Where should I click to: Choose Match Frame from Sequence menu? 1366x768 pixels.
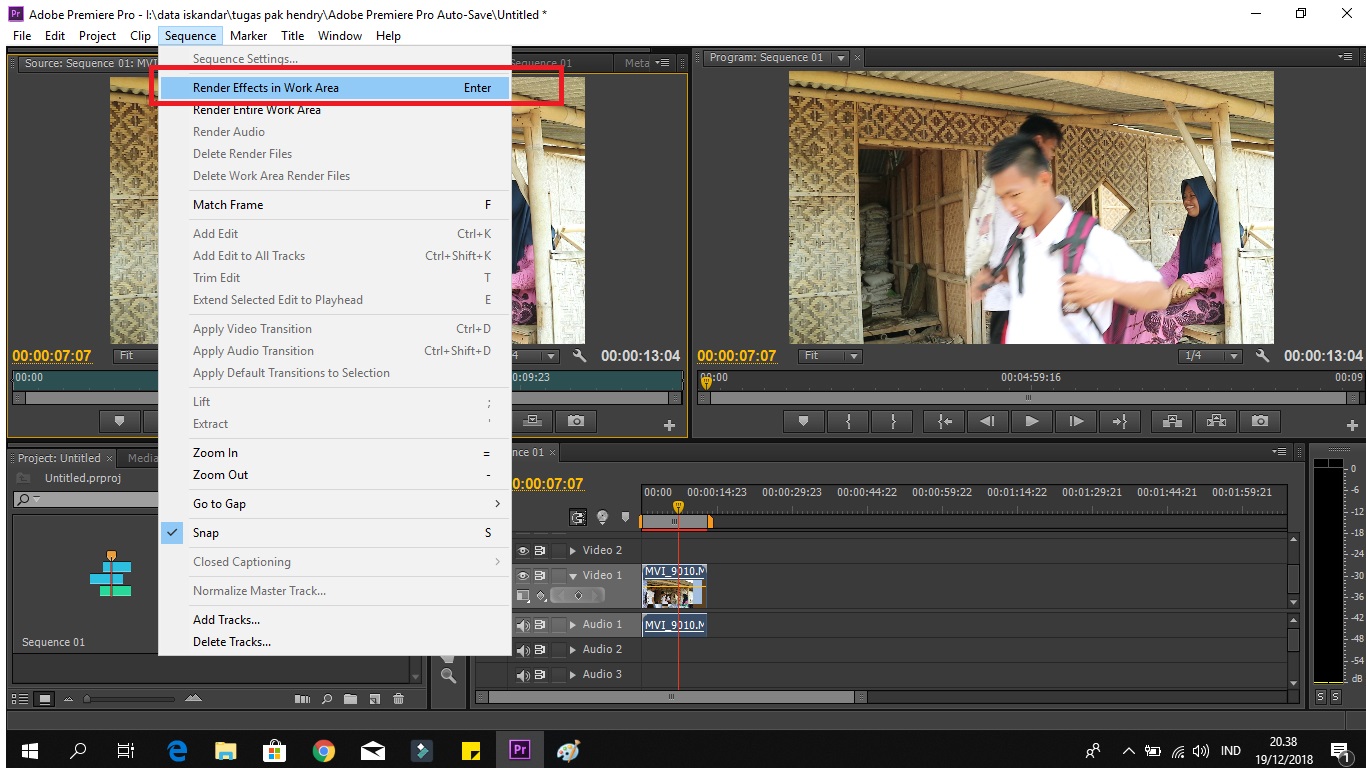(x=334, y=205)
